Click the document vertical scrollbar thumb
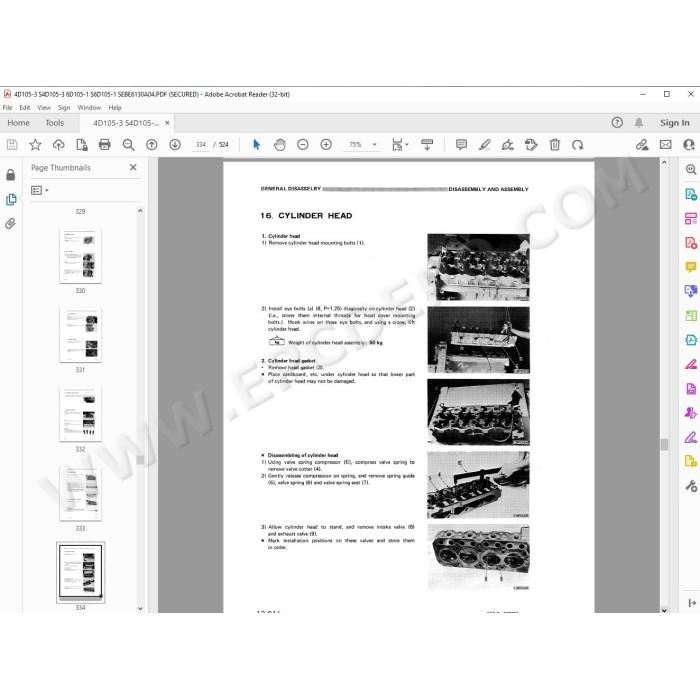This screenshot has width=700, height=700. click(x=664, y=444)
